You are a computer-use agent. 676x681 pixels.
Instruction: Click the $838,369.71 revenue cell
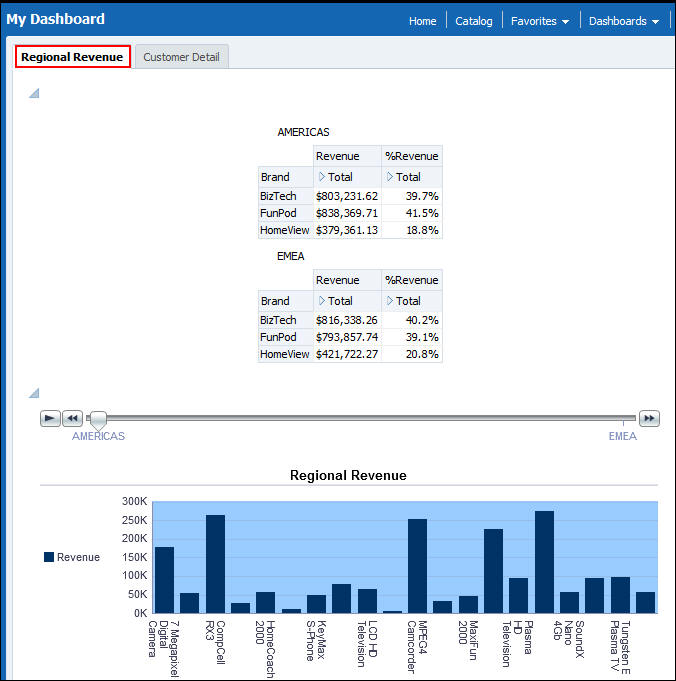click(x=347, y=213)
